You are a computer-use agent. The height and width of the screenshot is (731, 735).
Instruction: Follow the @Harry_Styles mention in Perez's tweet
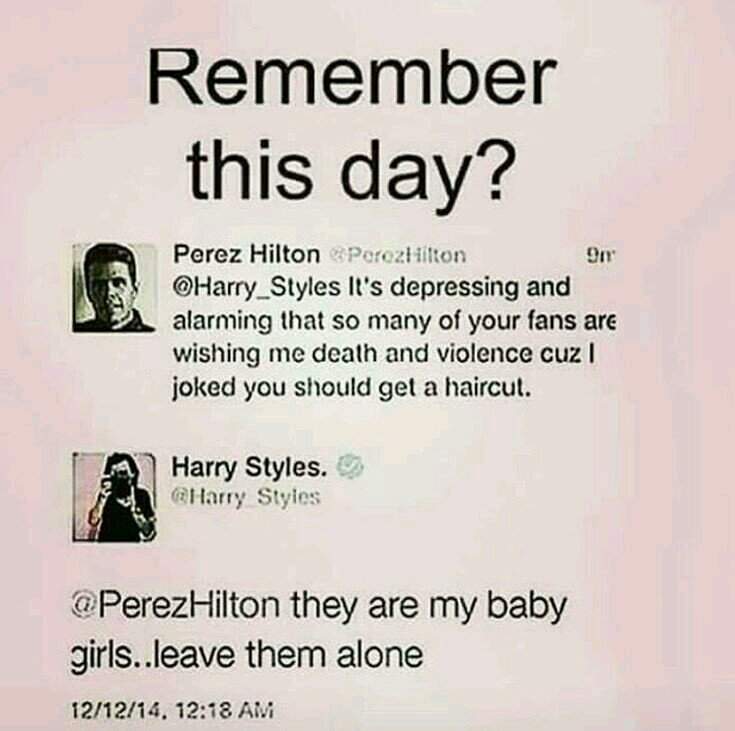257,287
